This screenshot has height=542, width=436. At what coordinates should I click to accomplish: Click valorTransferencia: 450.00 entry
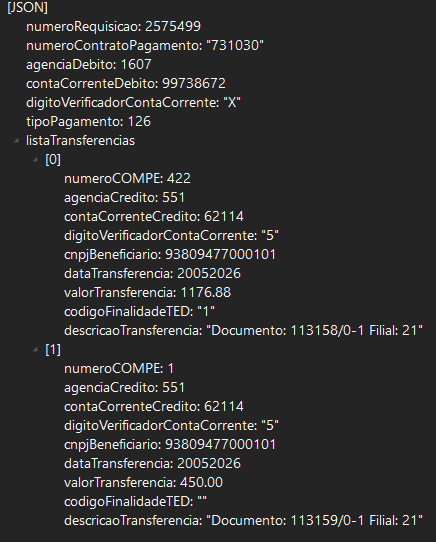(x=143, y=483)
